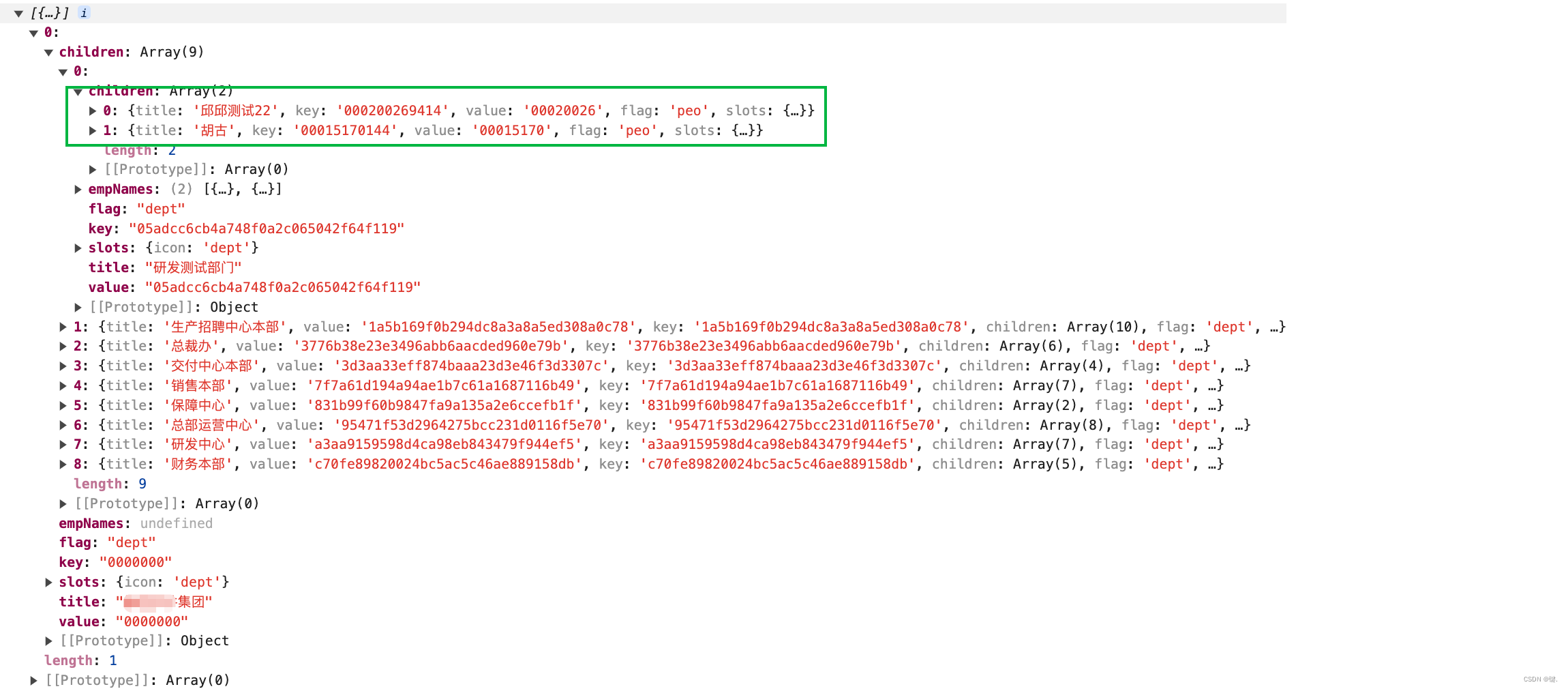Click value "05adcc6cb4a748f0a2c065042f64f119" on the value row
This screenshot has height=689, width=1568.
point(283,287)
